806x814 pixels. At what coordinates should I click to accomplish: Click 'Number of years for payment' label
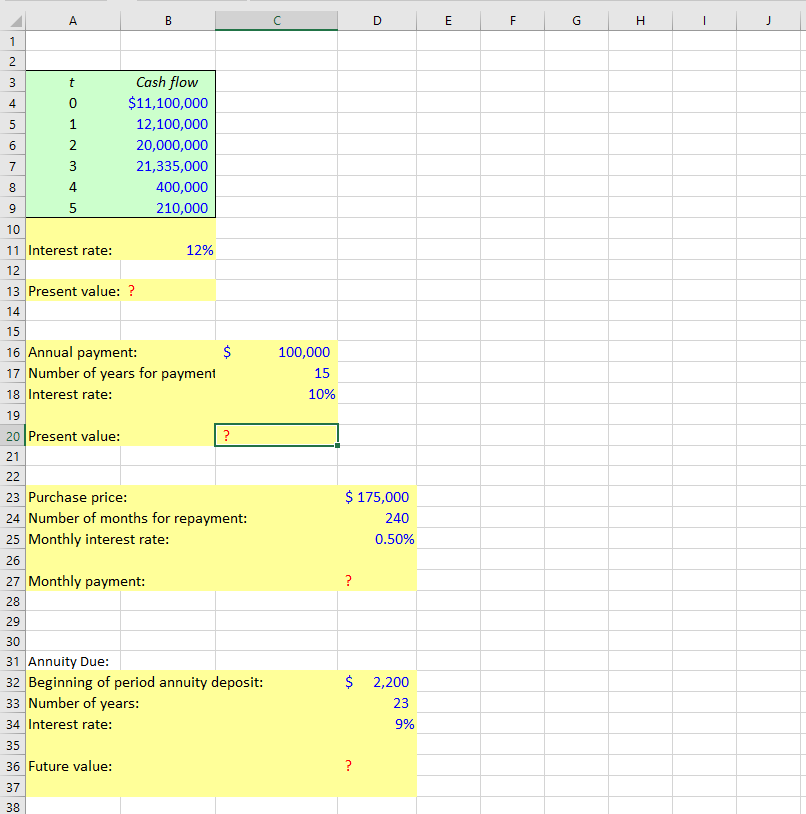coord(121,373)
